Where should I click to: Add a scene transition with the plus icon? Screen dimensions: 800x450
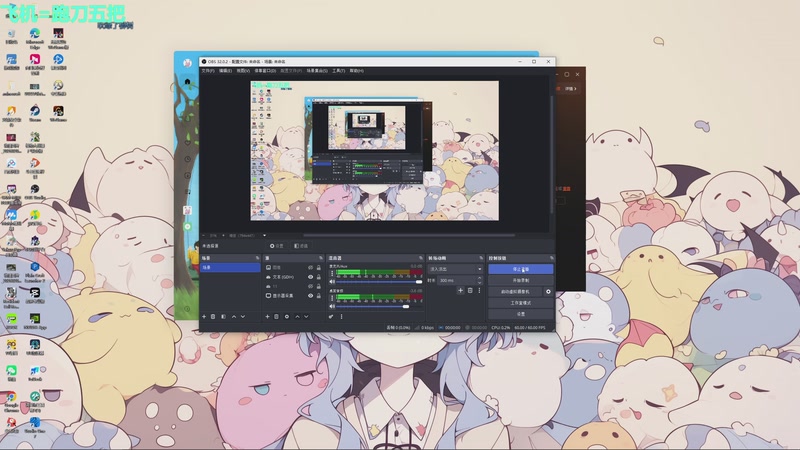460,290
